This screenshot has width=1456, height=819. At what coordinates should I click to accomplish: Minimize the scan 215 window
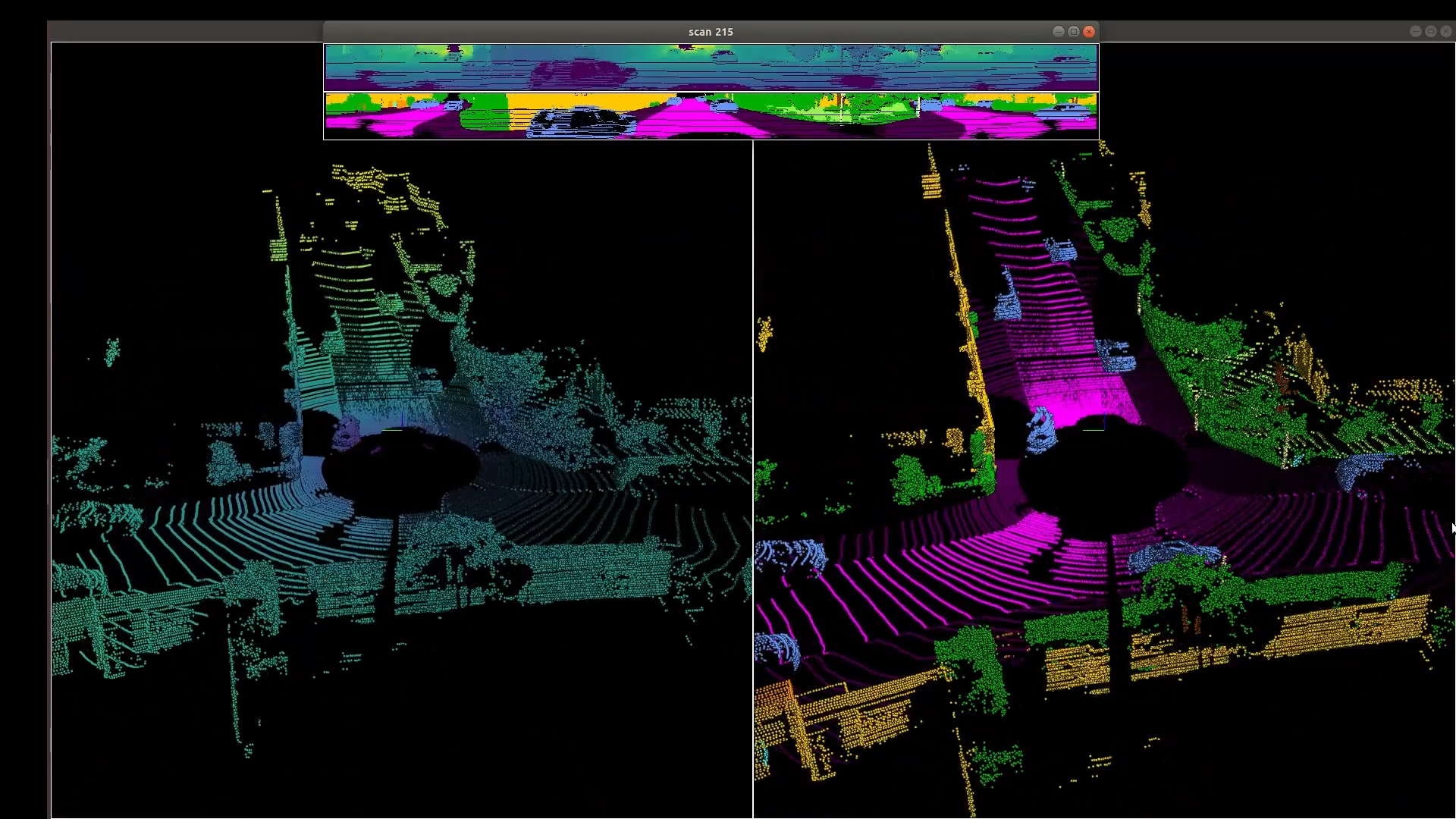point(1059,31)
